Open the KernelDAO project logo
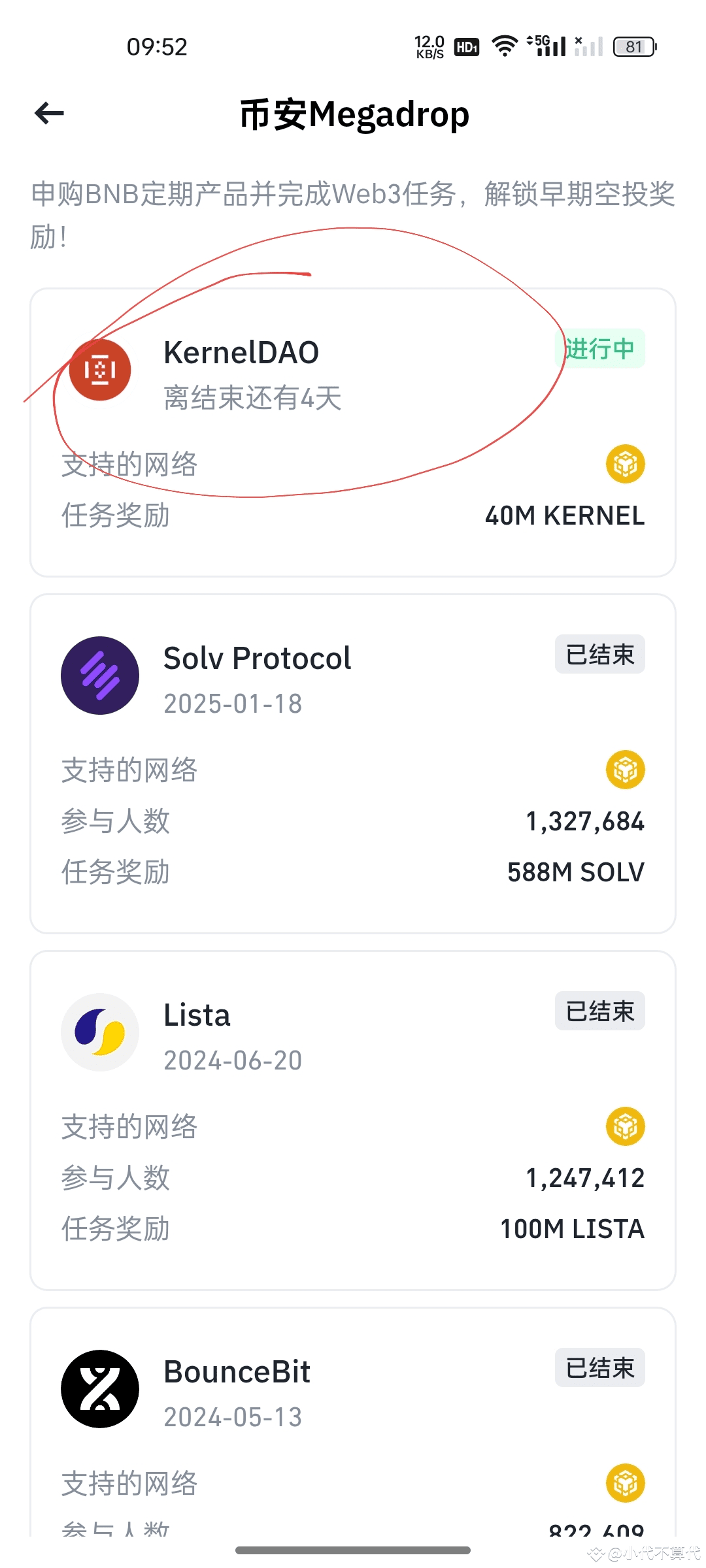This screenshot has height=1568, width=706. [x=100, y=370]
